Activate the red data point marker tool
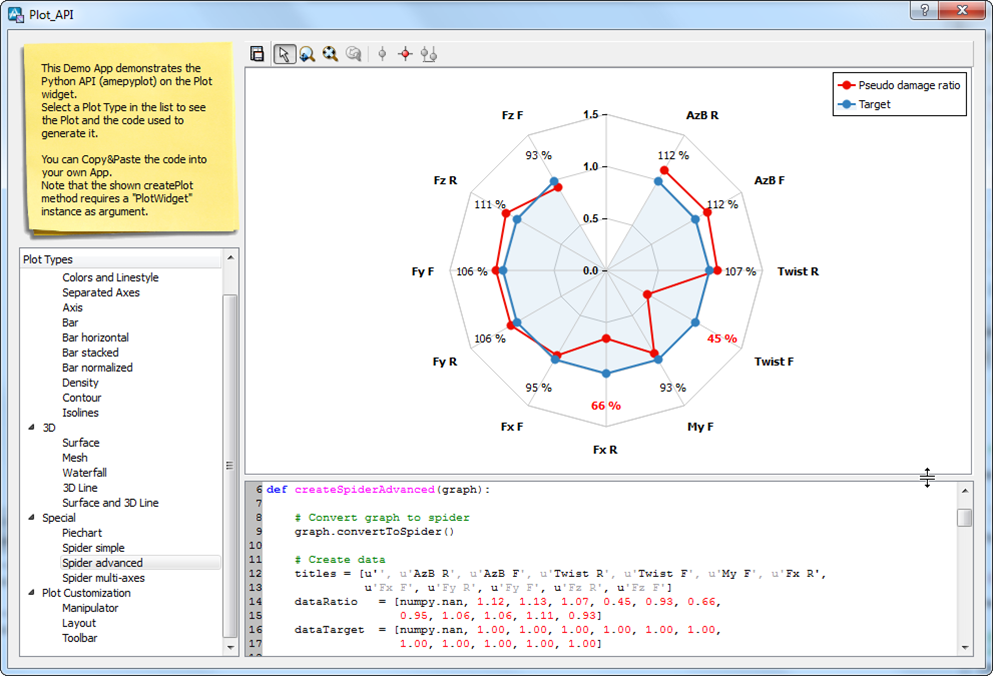The image size is (993, 676). pyautogui.click(x=405, y=54)
